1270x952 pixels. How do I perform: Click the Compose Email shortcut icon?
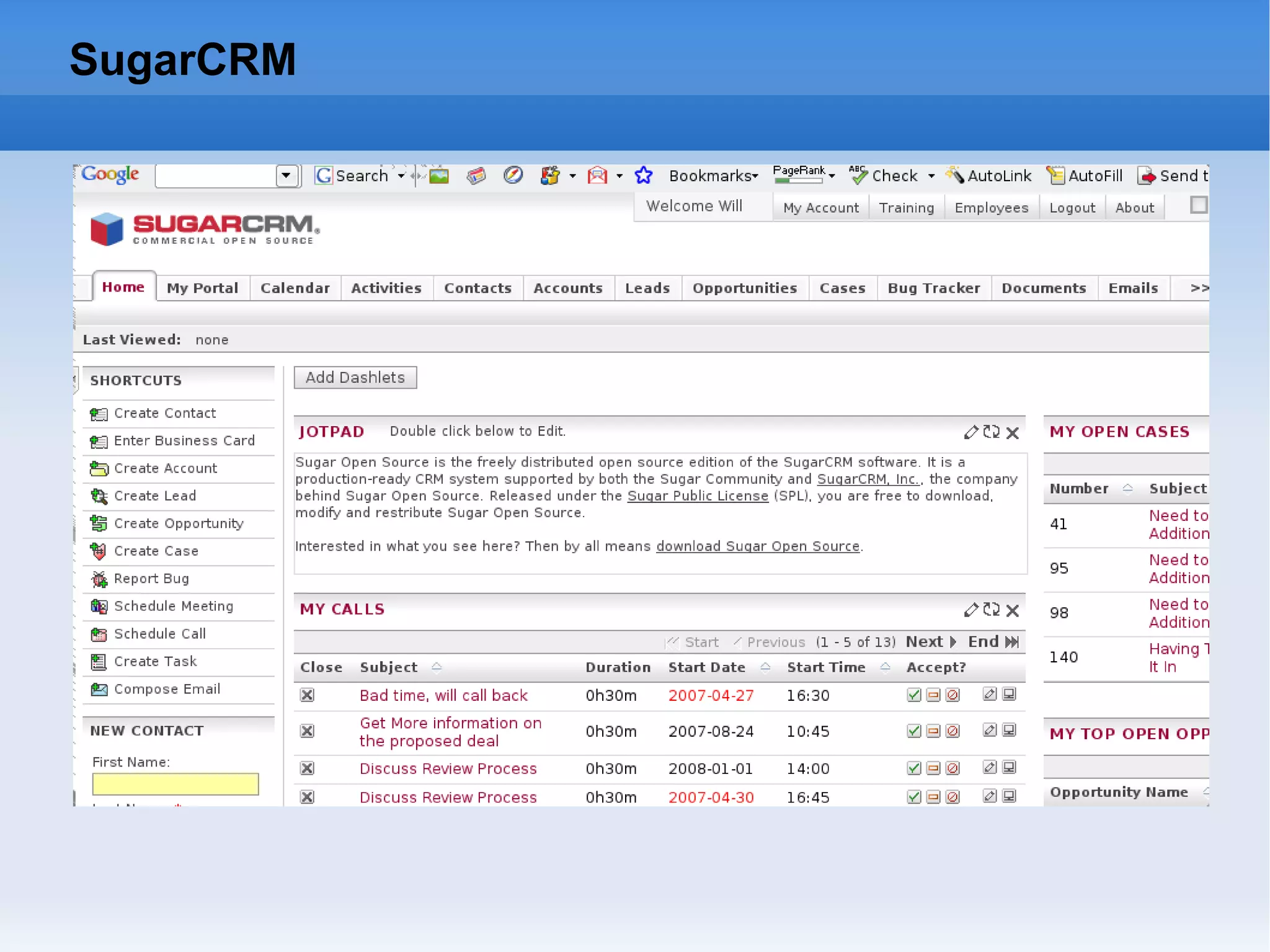pyautogui.click(x=99, y=690)
